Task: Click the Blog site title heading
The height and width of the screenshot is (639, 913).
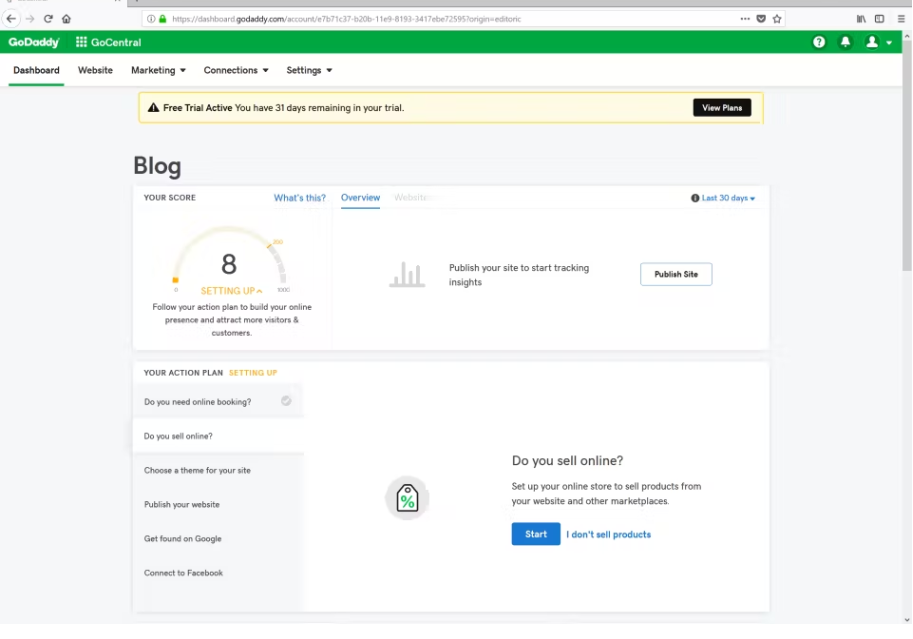Action: pos(157,165)
